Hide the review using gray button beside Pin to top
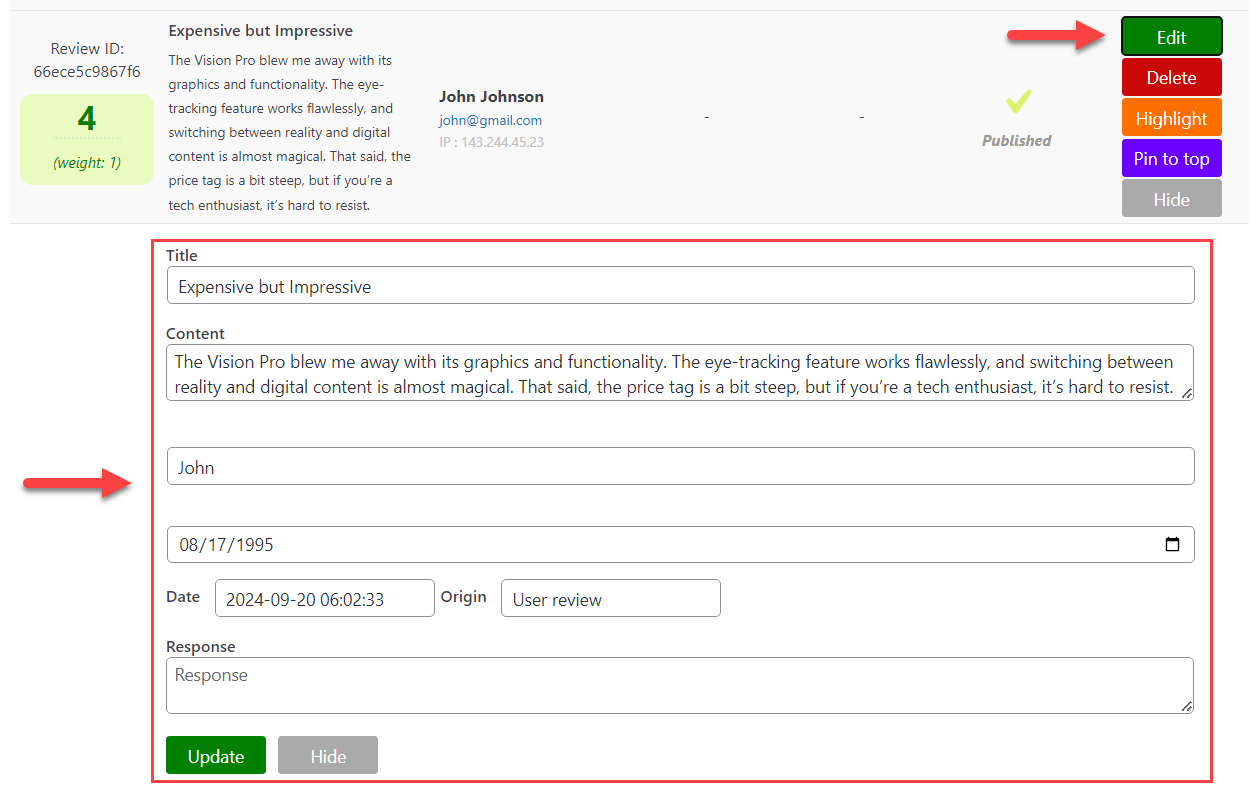Image resolution: width=1260 pixels, height=790 pixels. click(x=1172, y=199)
